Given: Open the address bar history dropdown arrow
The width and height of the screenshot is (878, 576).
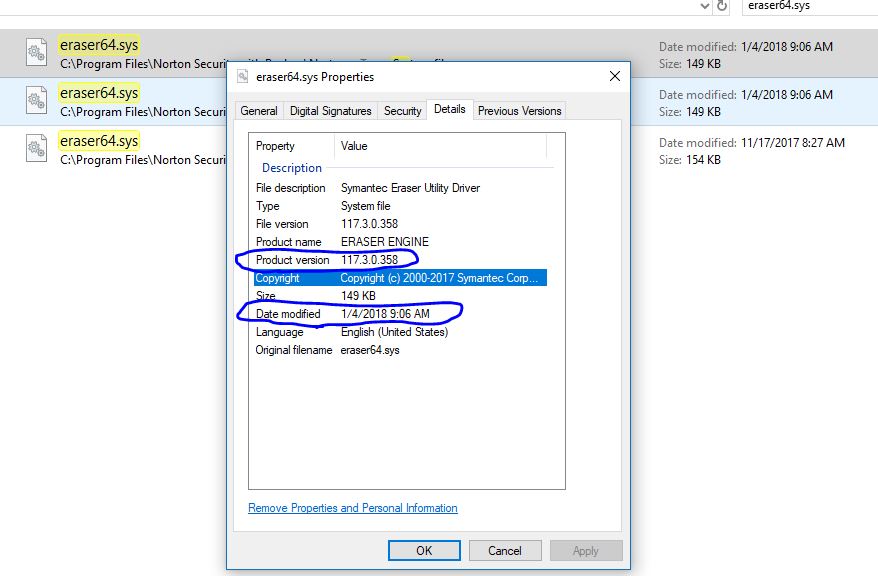Looking at the screenshot, I should (705, 6).
